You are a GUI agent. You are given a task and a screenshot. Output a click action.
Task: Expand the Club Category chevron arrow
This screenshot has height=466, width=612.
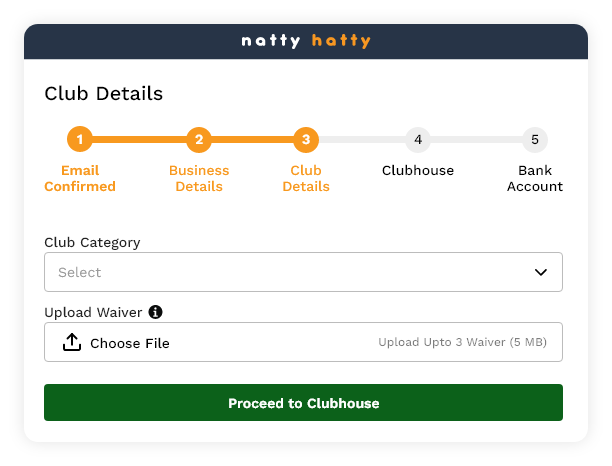tap(541, 272)
